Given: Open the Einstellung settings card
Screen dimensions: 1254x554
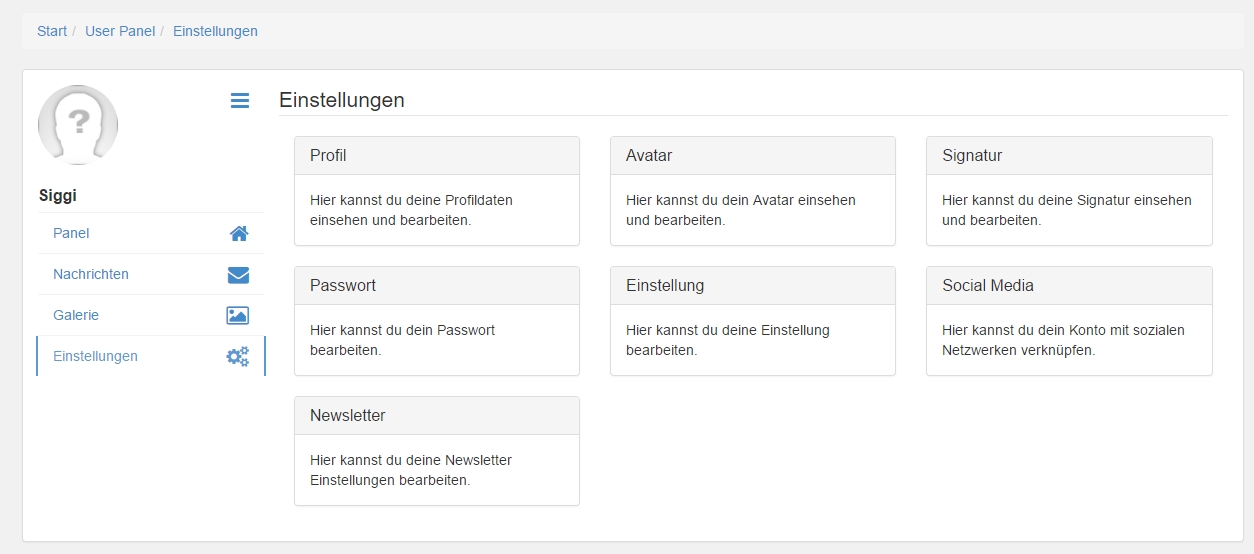Looking at the screenshot, I should coord(753,321).
